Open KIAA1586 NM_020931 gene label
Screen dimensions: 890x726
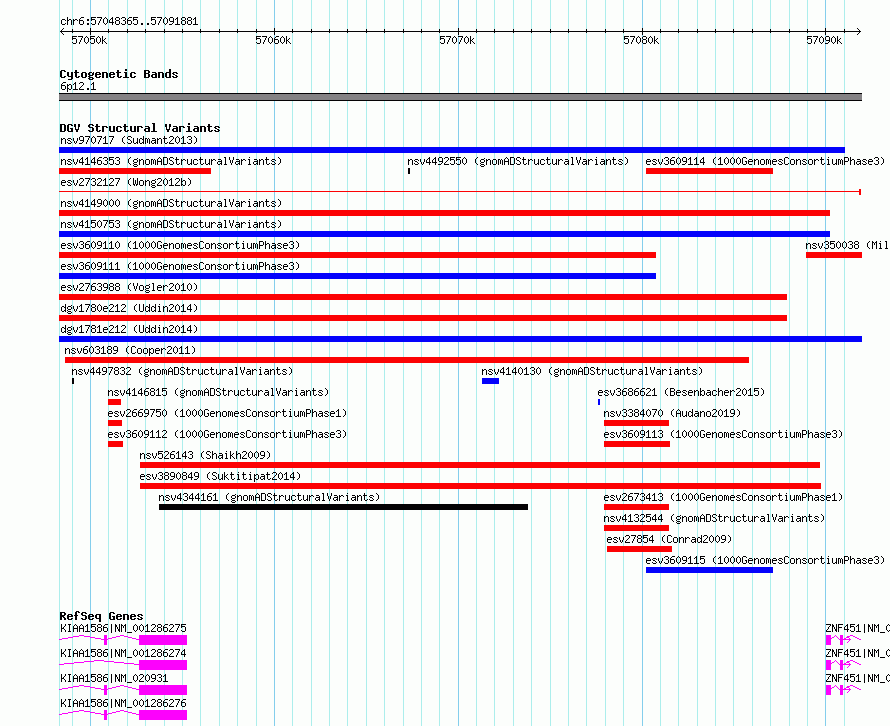(x=114, y=678)
